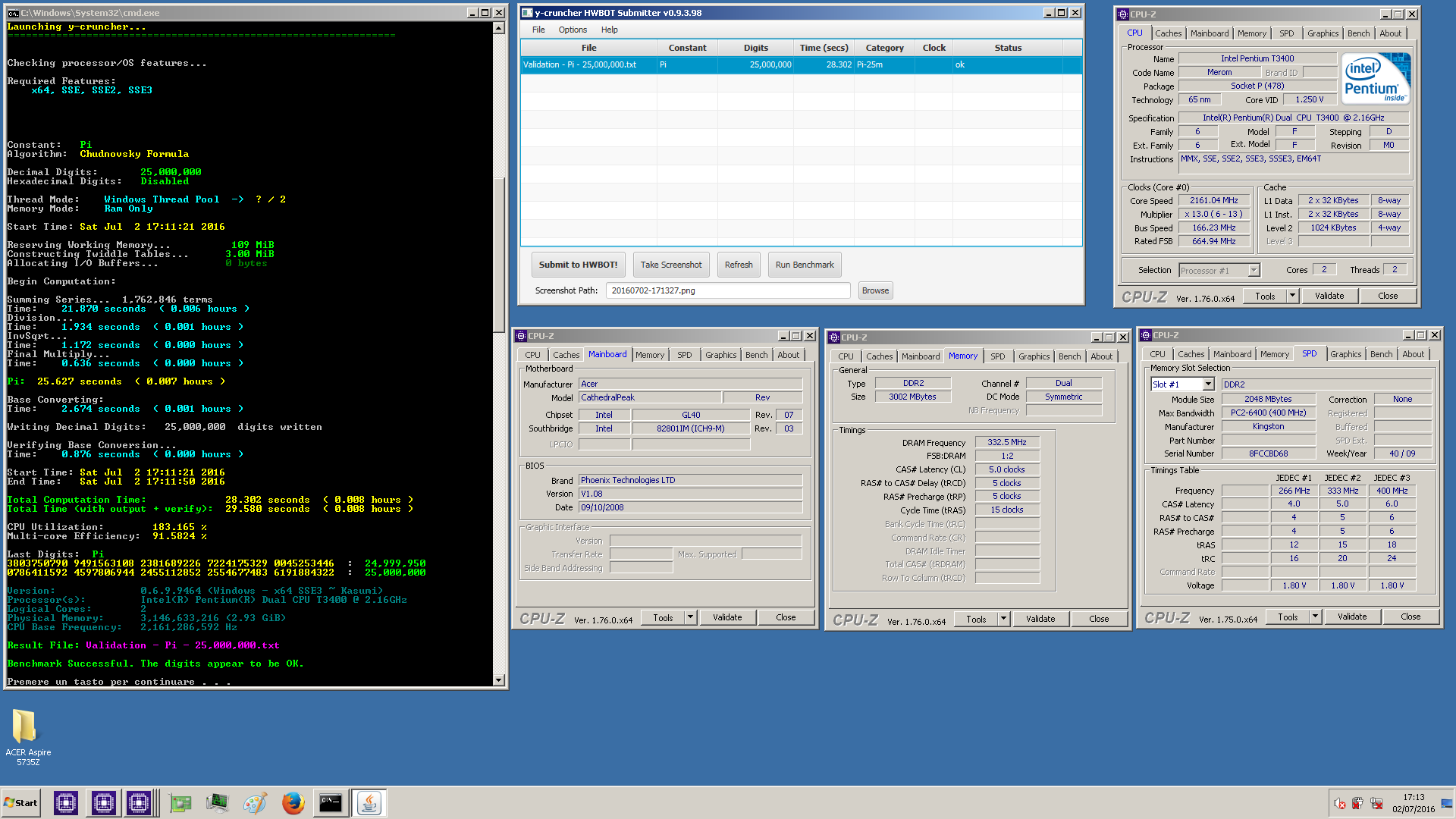
Task: Expand Tools arrow in CPU-Z CPU window
Action: click(1293, 296)
